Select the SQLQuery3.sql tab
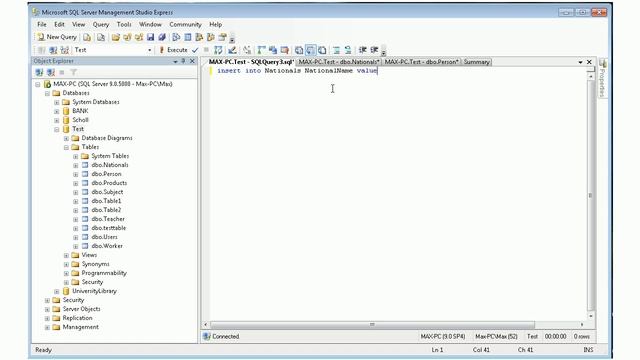 (x=251, y=62)
